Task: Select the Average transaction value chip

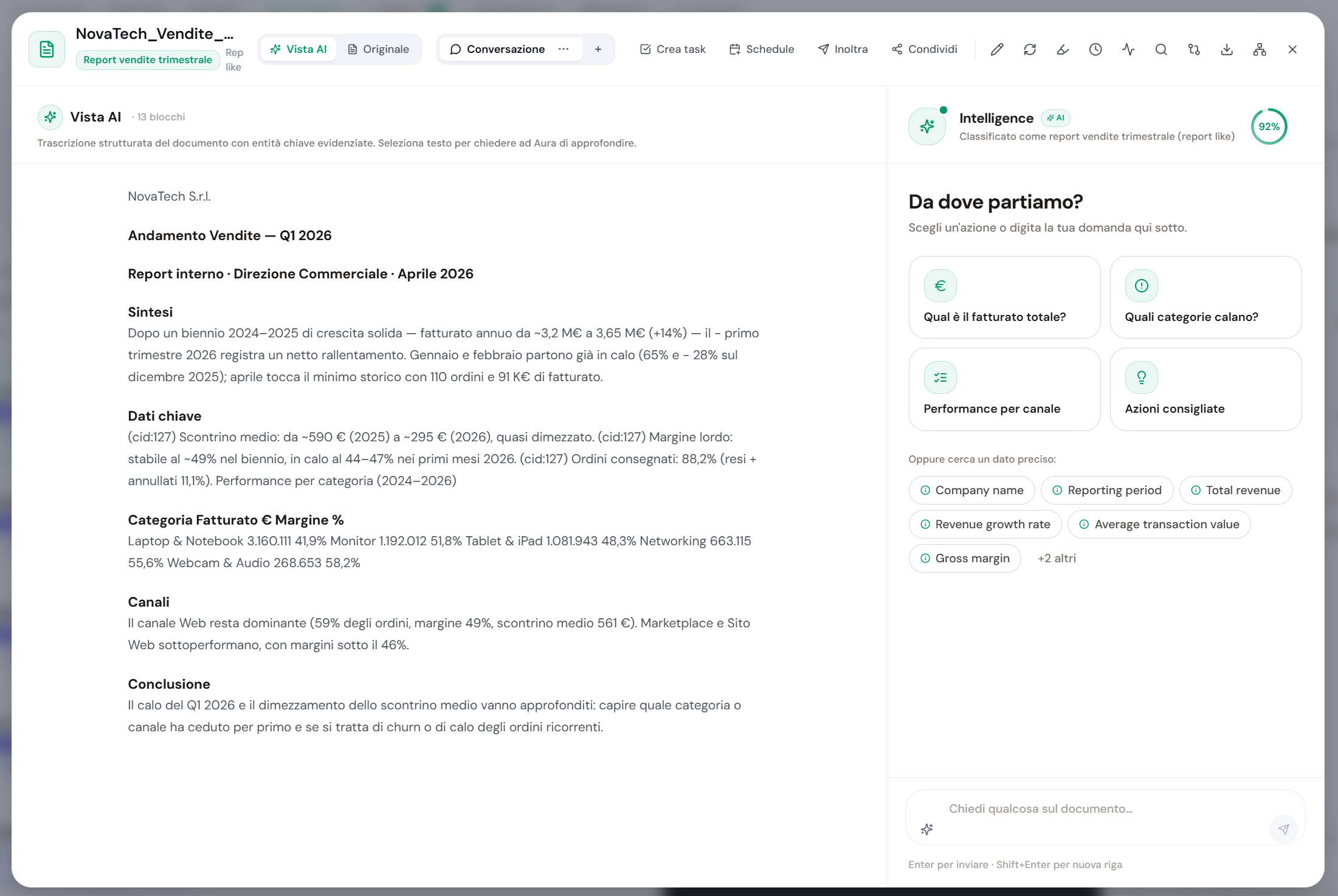Action: 1159,524
